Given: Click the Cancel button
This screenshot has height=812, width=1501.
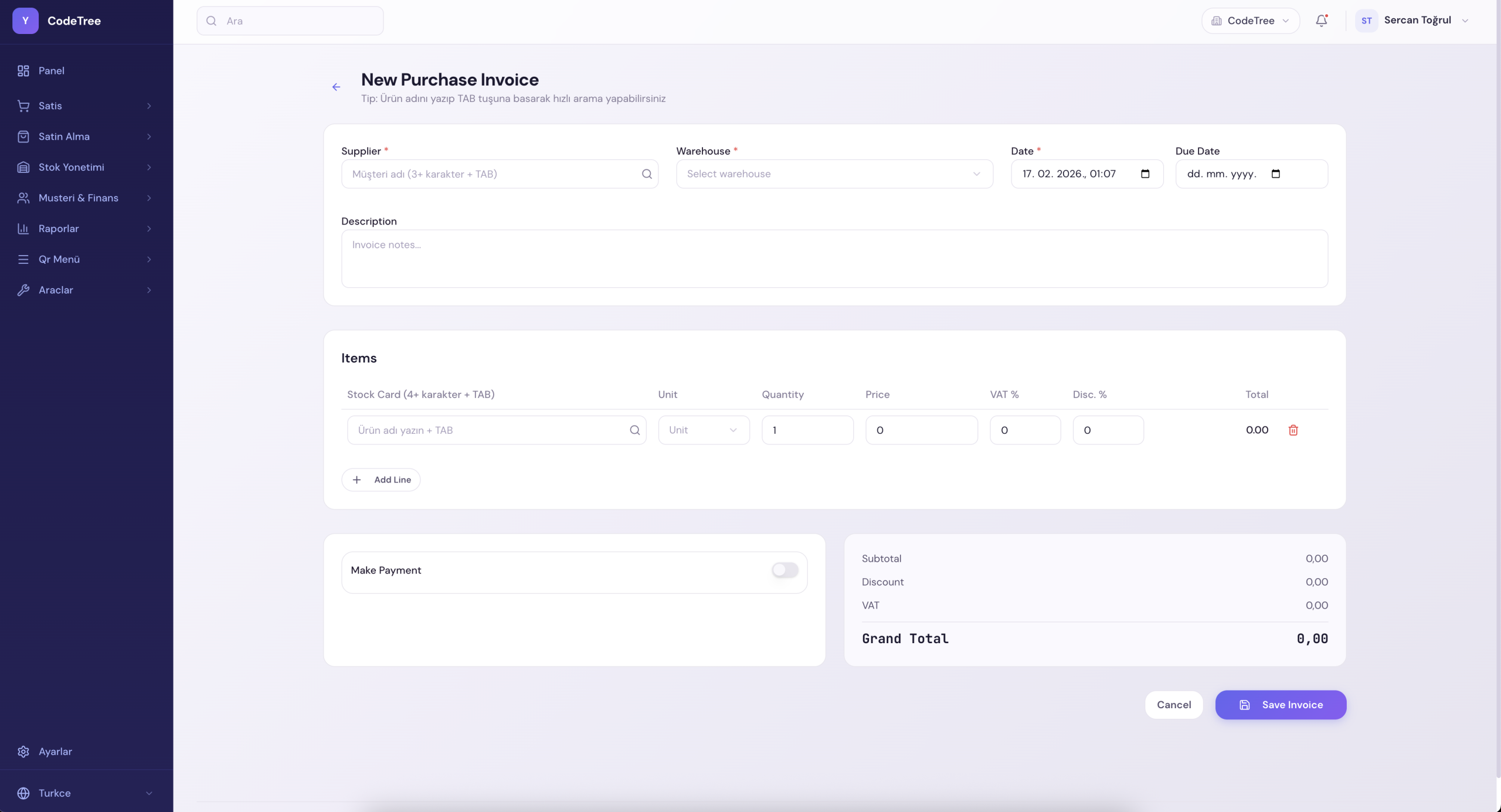Looking at the screenshot, I should pyautogui.click(x=1173, y=705).
